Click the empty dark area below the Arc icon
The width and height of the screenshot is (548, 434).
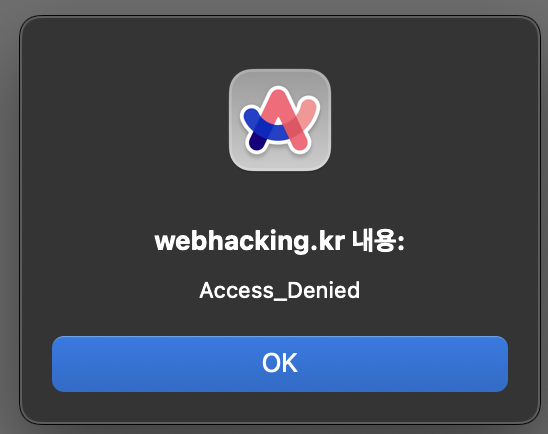280,199
